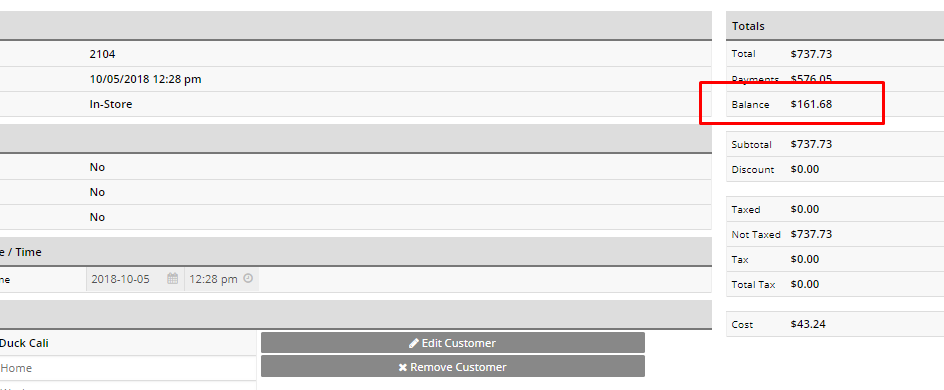The image size is (944, 390).
Task: Click the 2018-10-05 date input field
Action: (x=135, y=279)
